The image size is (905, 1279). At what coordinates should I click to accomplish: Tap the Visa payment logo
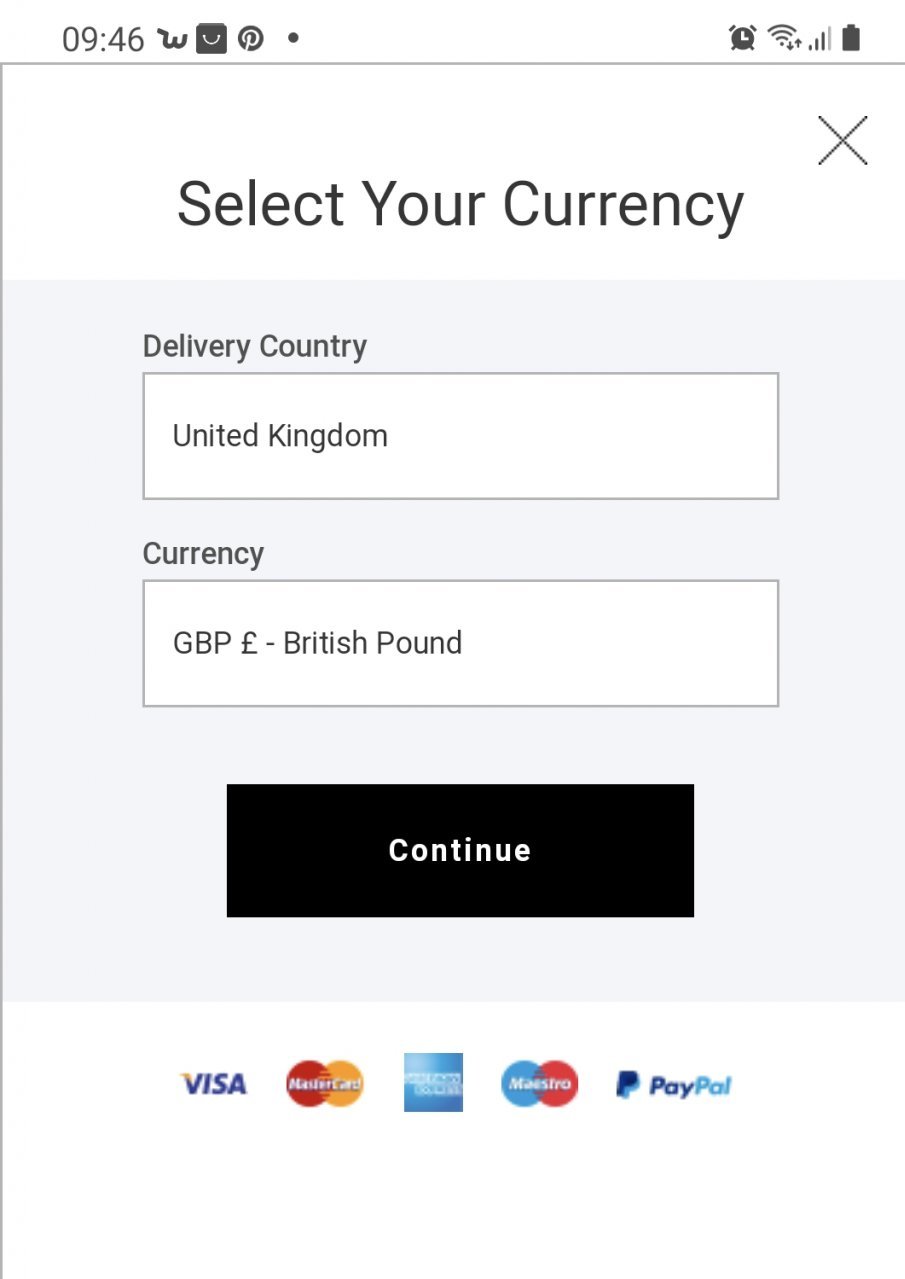pos(213,1084)
